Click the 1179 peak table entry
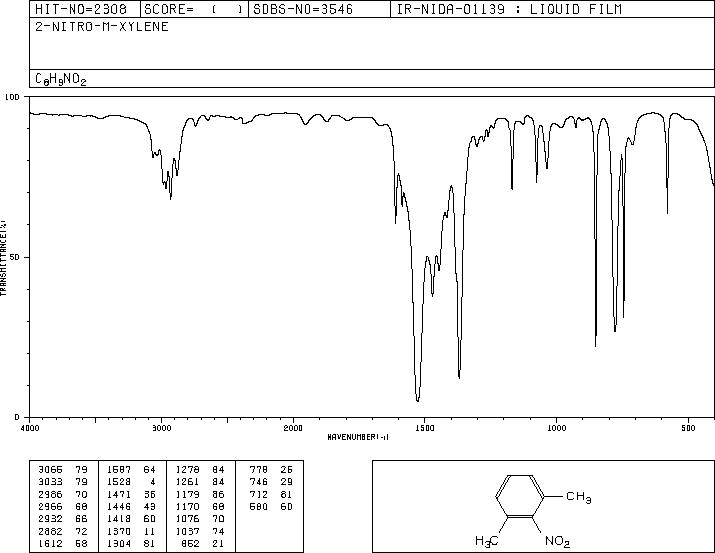The height and width of the screenshot is (553, 715). 187,494
